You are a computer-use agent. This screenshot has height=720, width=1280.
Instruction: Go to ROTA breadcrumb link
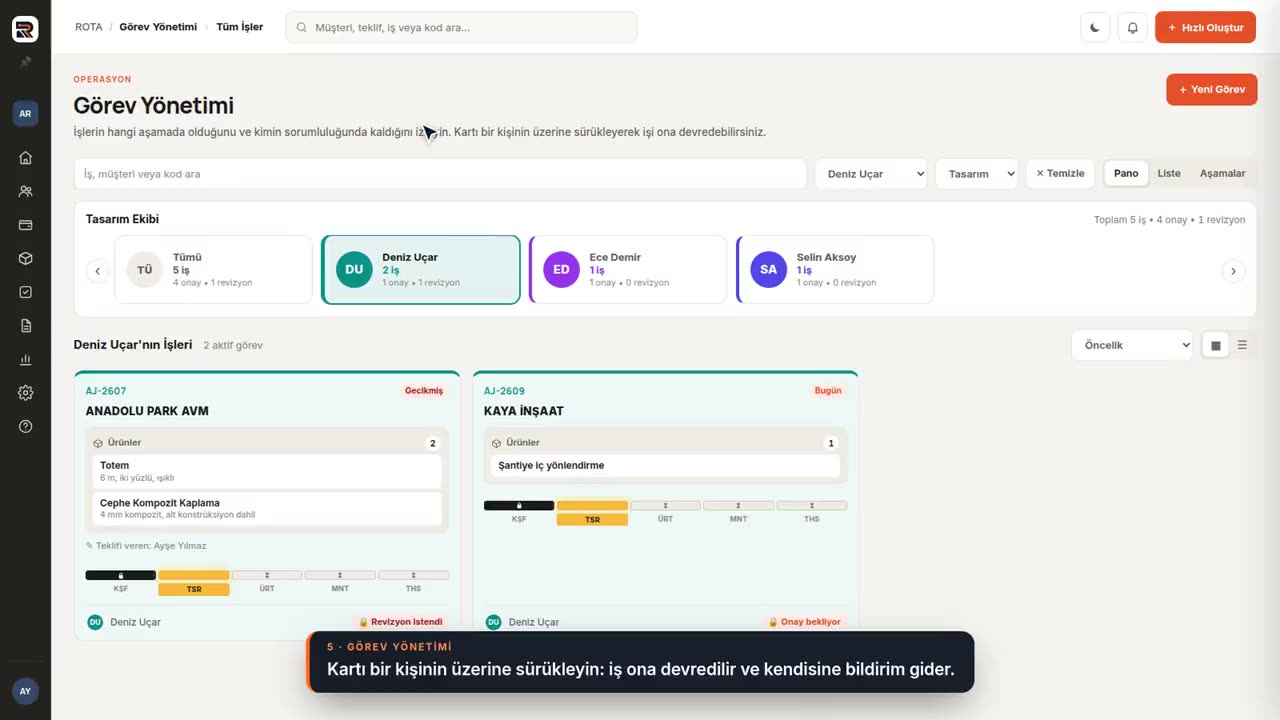point(89,27)
